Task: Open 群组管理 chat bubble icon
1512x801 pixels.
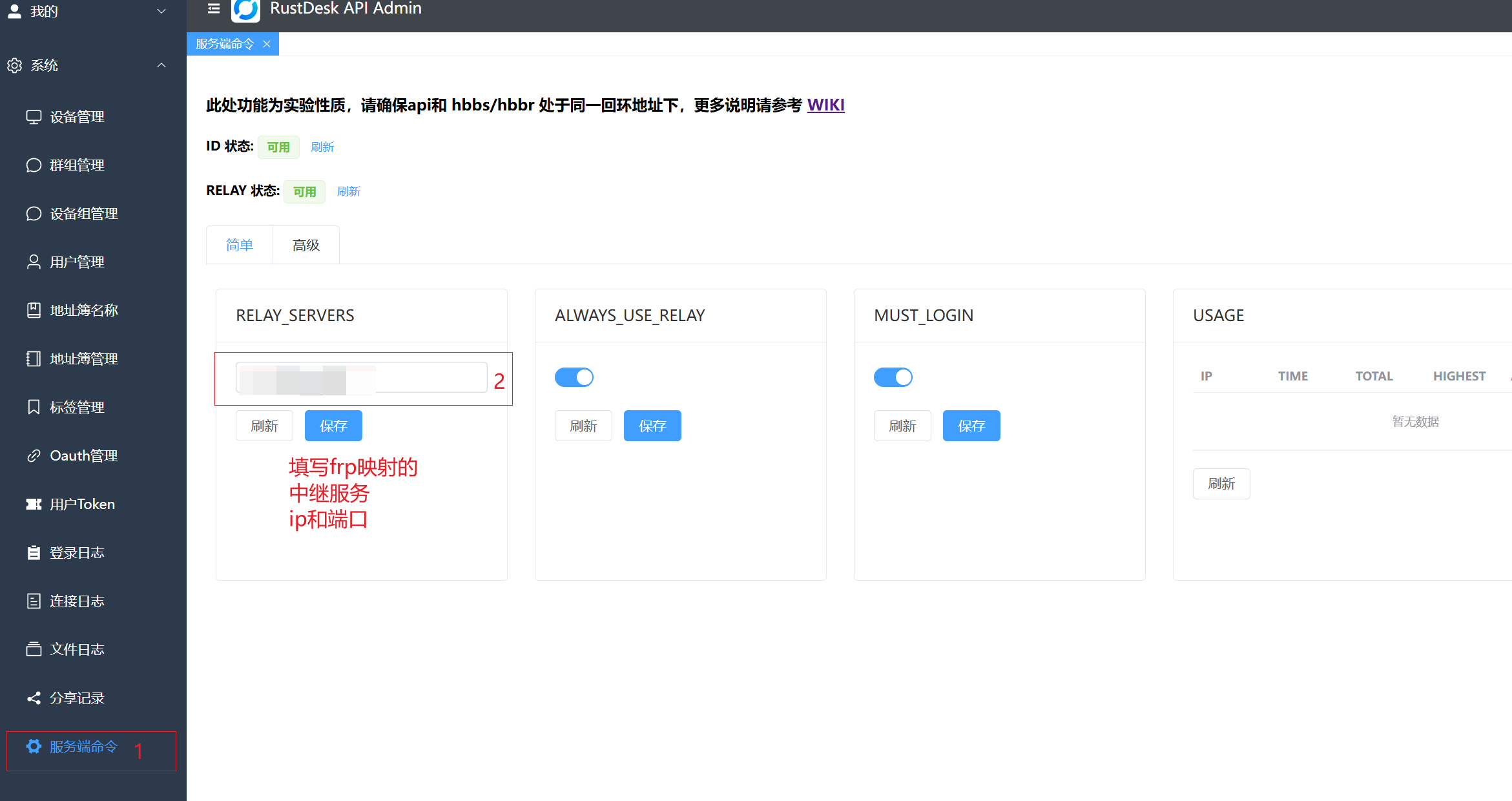Action: coord(34,165)
